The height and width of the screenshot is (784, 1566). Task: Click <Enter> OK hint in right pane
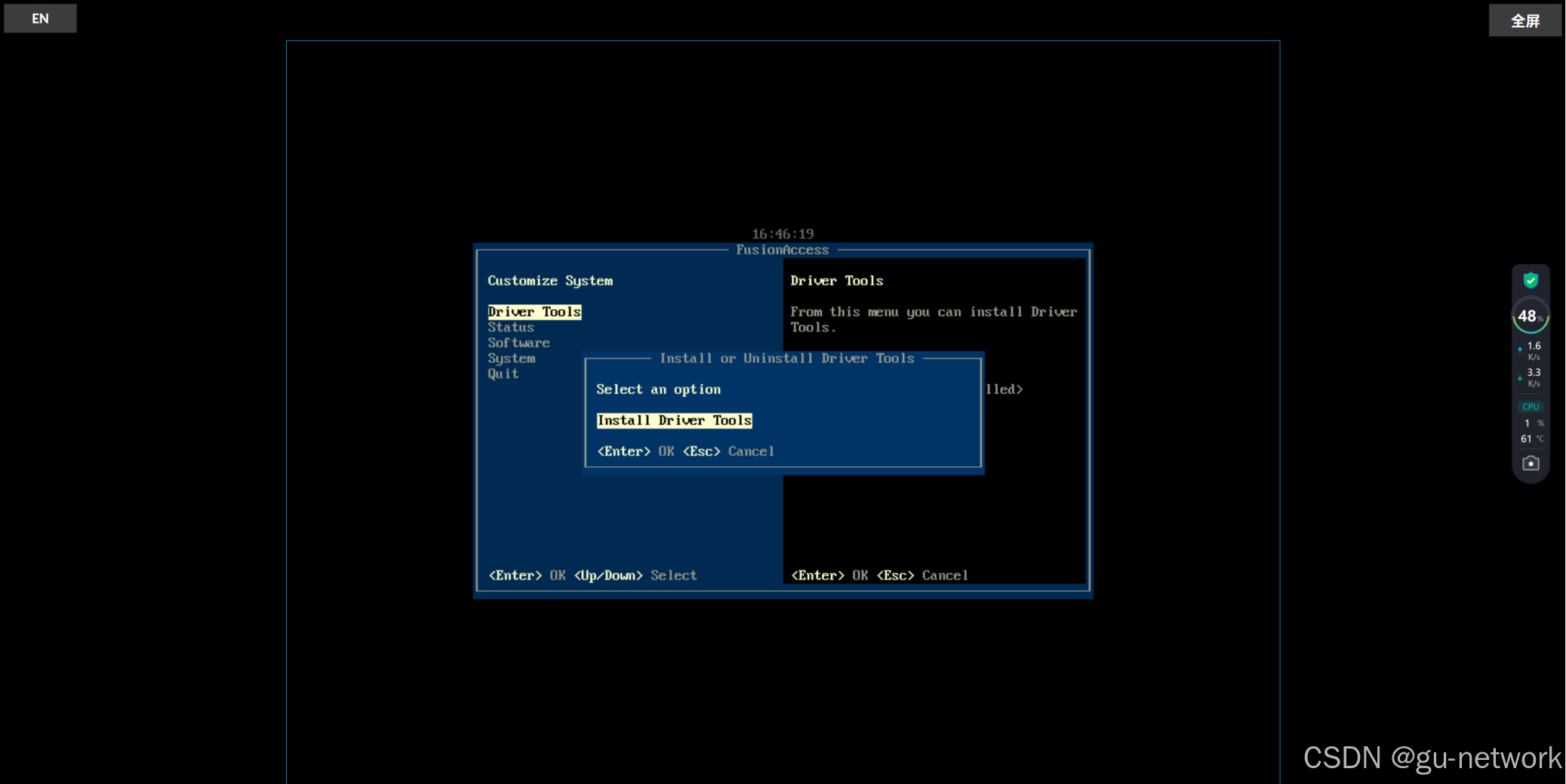[x=829, y=575]
